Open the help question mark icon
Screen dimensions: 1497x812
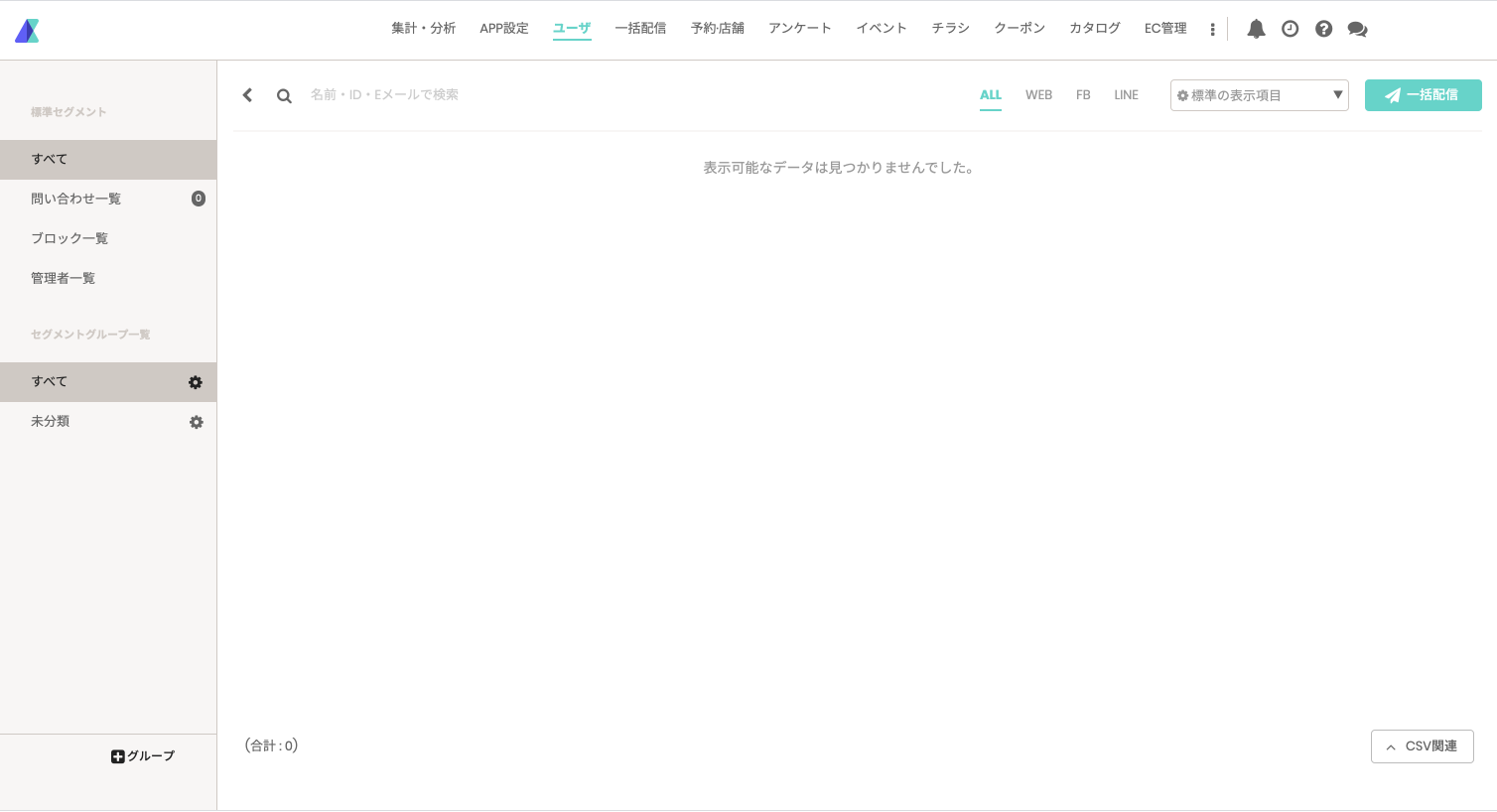[x=1323, y=29]
